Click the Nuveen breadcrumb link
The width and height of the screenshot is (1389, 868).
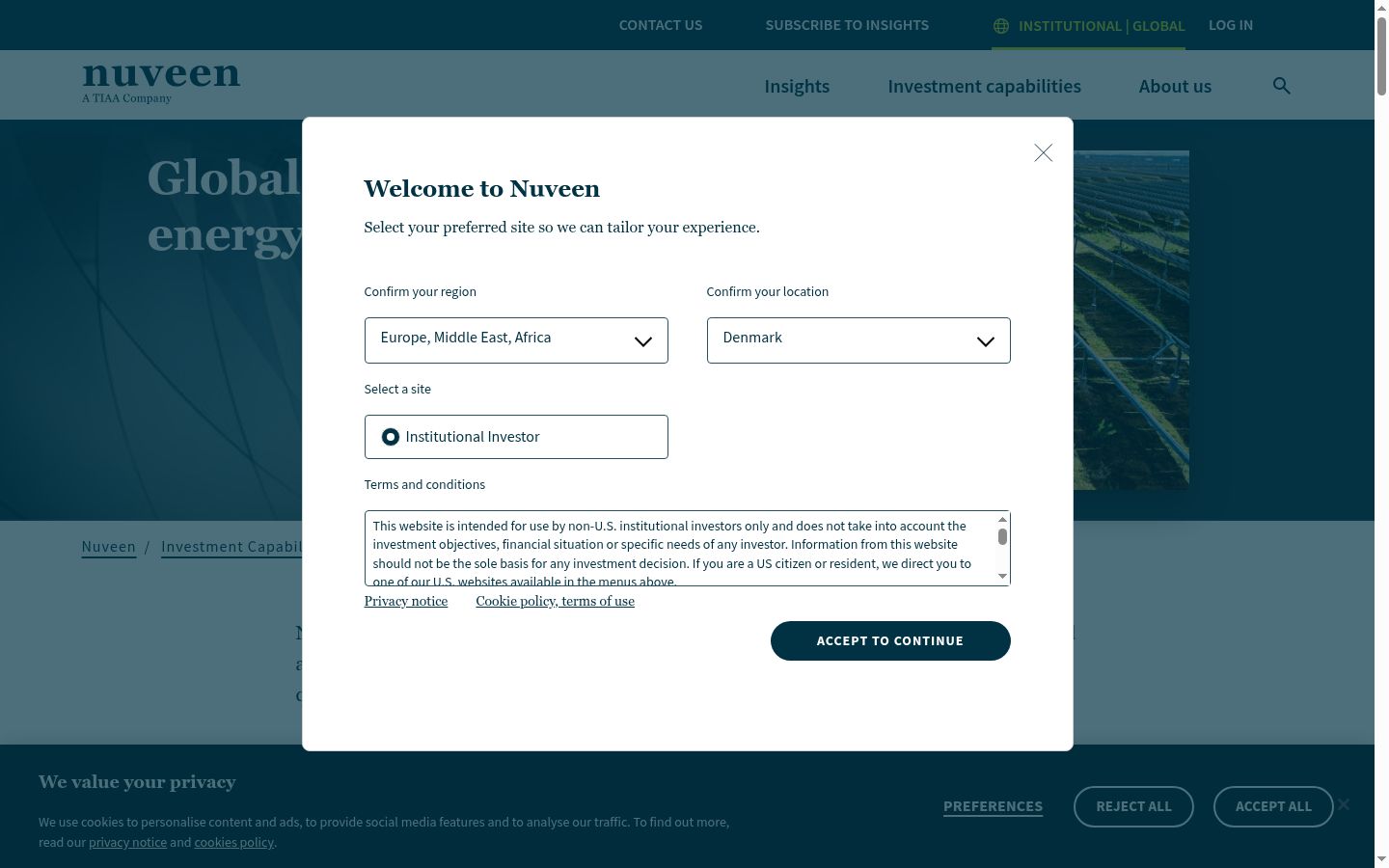point(109,547)
